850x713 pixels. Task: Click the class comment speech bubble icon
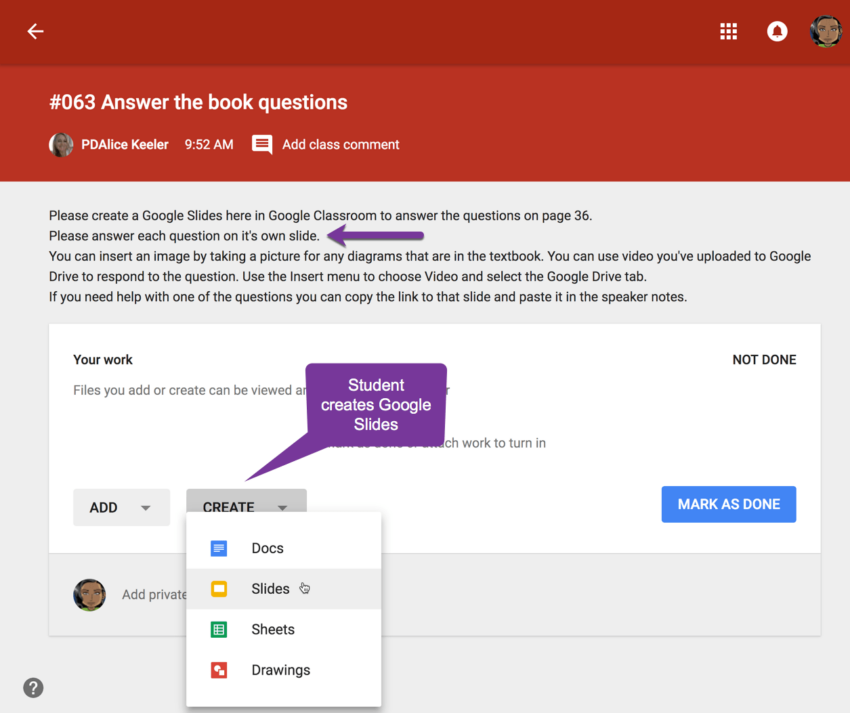(262, 145)
